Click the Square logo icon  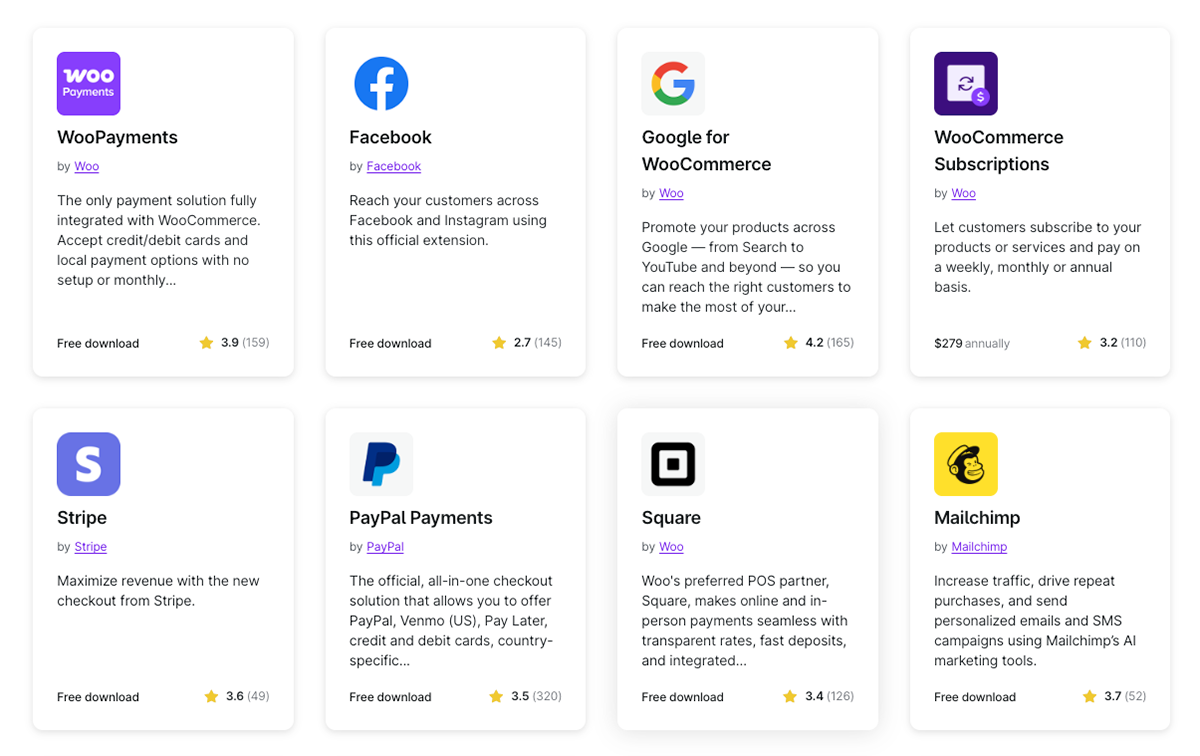click(x=673, y=464)
